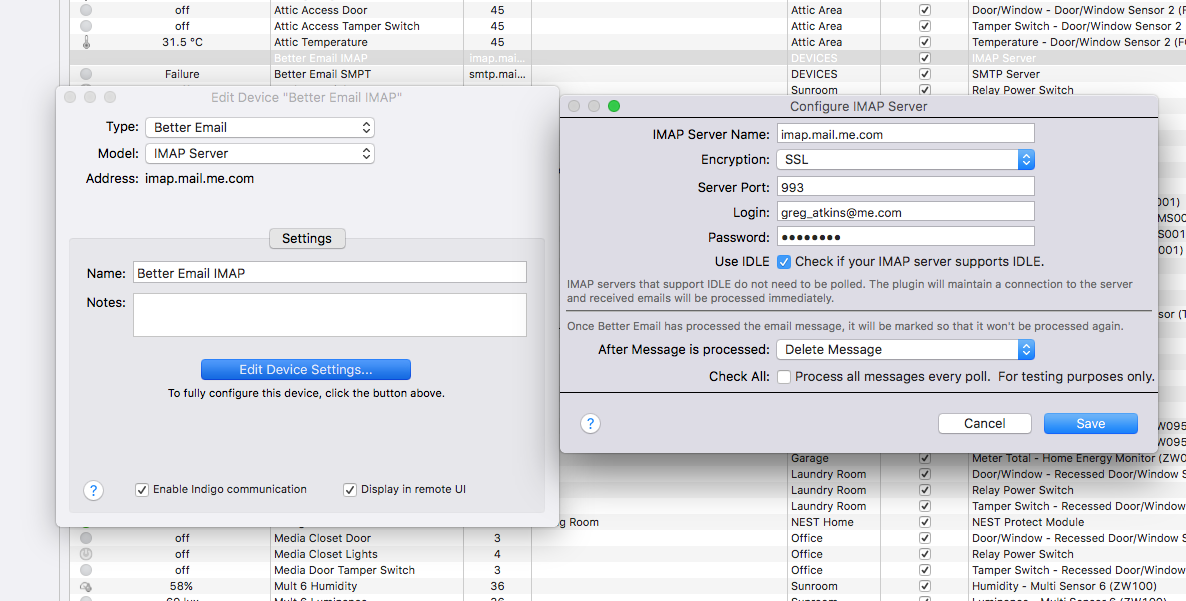The height and width of the screenshot is (601, 1186).
Task: Open the Model dropdown showing IMAP Server
Action: pos(259,153)
